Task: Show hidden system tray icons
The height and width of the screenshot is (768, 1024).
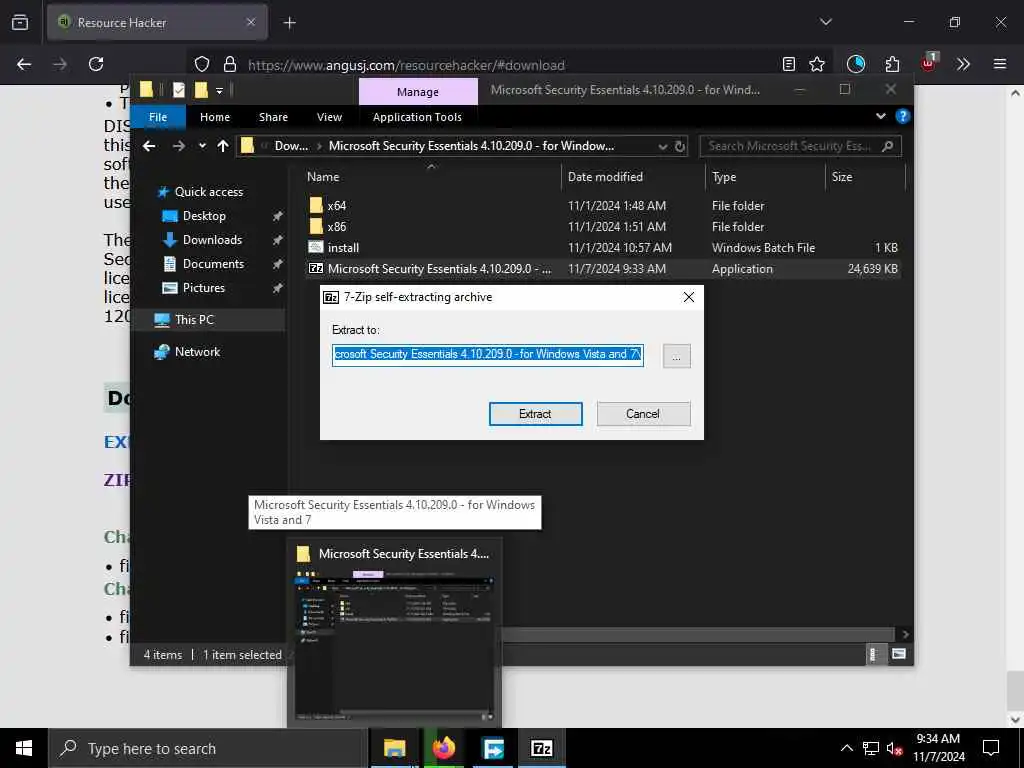Action: (846, 748)
